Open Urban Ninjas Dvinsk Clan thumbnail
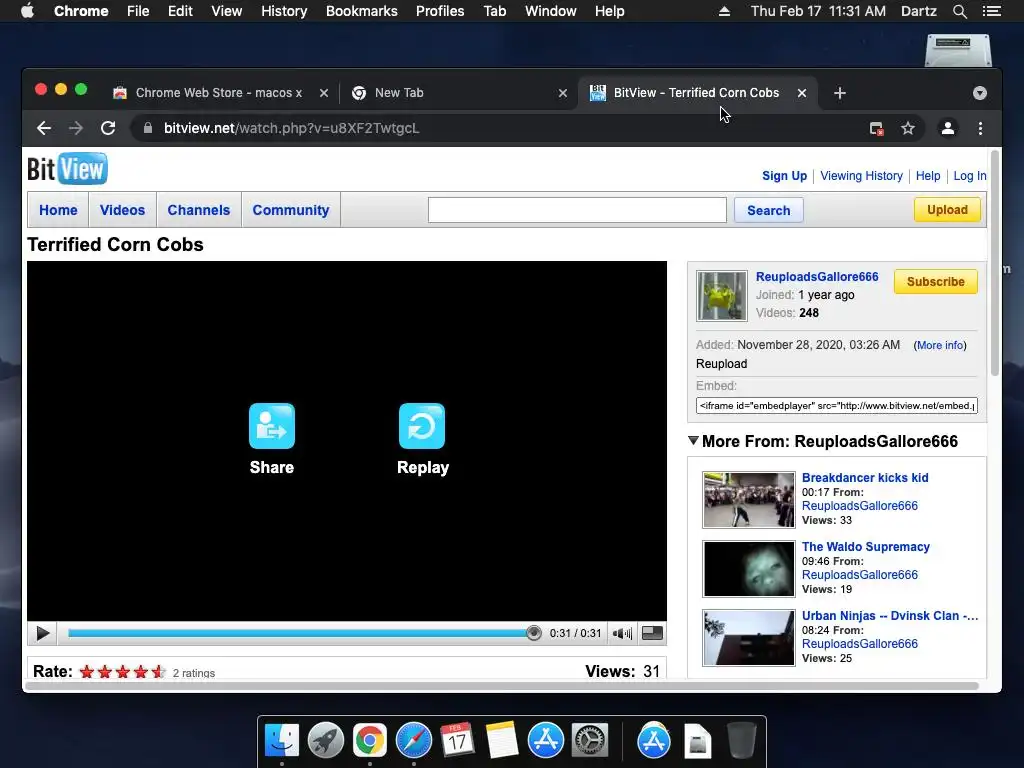The width and height of the screenshot is (1024, 768). 749,638
